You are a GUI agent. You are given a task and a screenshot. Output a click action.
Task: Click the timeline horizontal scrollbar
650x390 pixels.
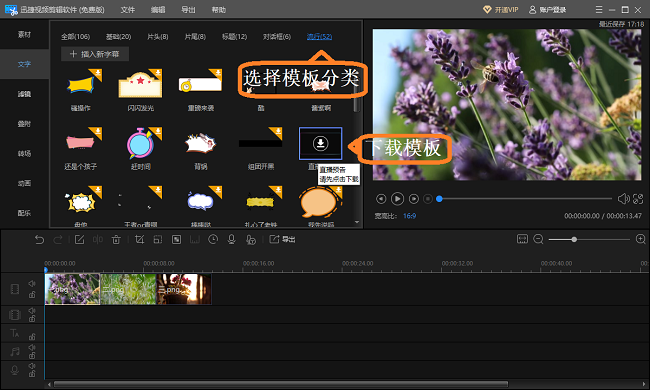tap(281, 384)
